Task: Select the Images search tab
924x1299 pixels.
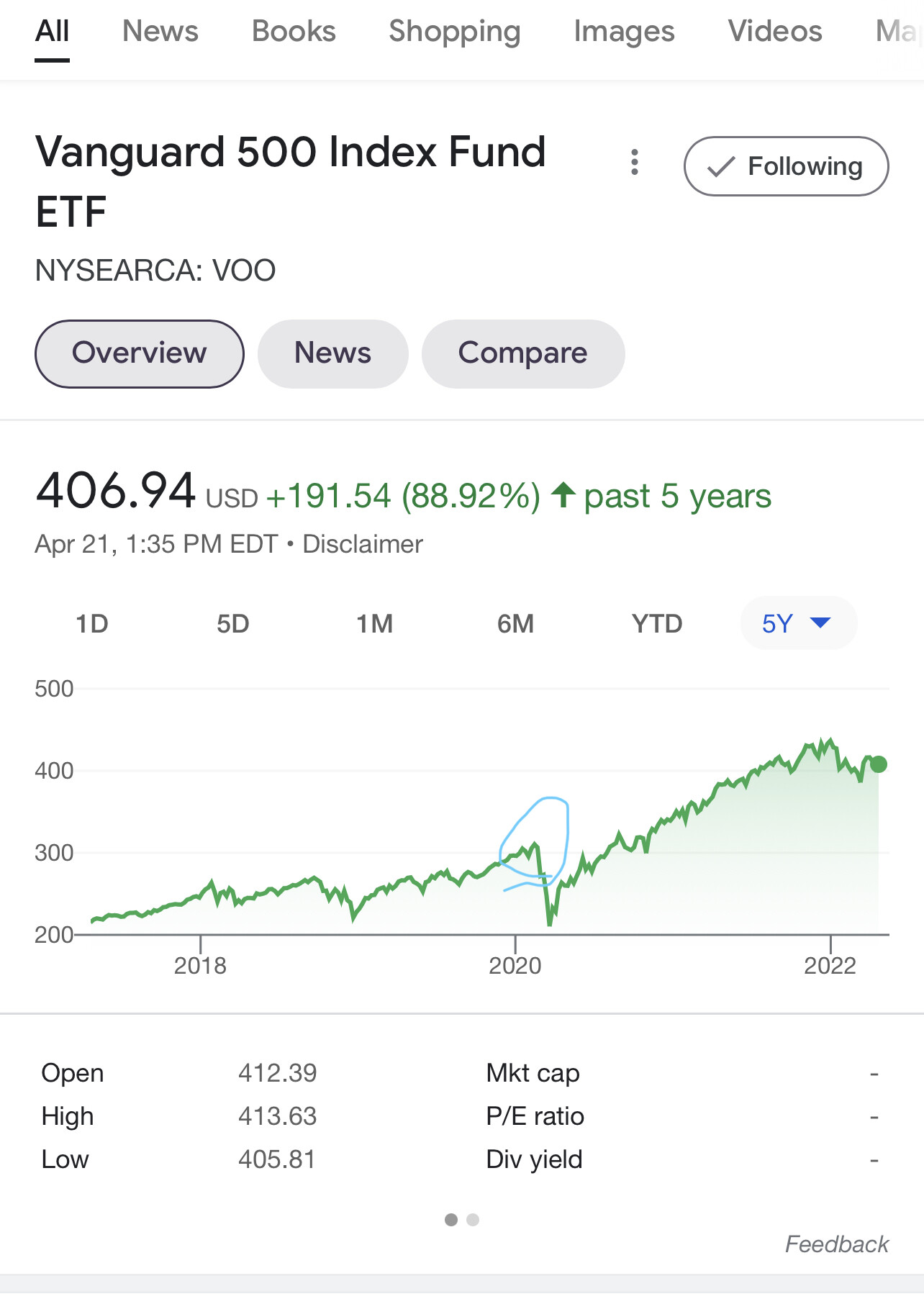Action: tap(624, 32)
